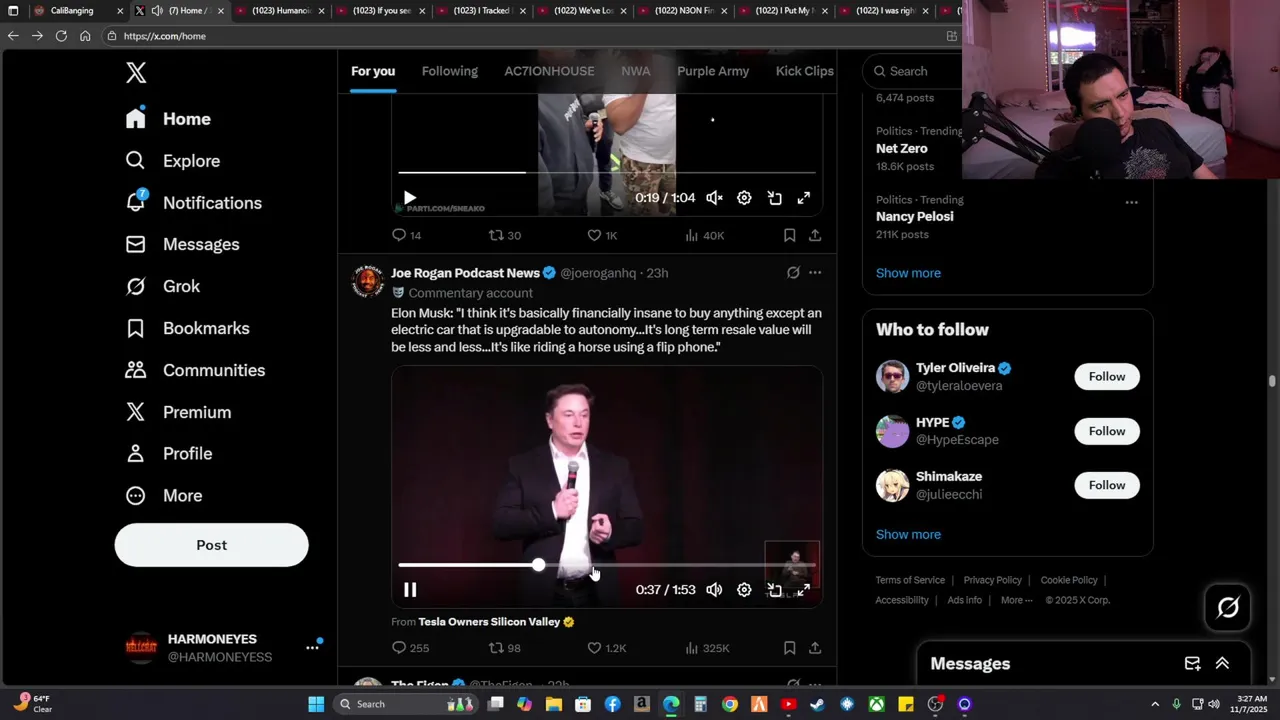
Task: Seek on the upper video progress bar
Action: click(x=607, y=173)
